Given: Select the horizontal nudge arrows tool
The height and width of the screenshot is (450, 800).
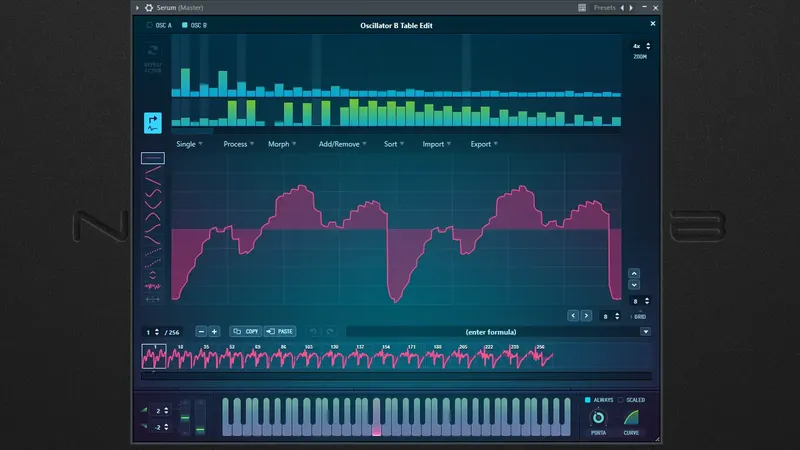Looking at the screenshot, I should (x=153, y=299).
